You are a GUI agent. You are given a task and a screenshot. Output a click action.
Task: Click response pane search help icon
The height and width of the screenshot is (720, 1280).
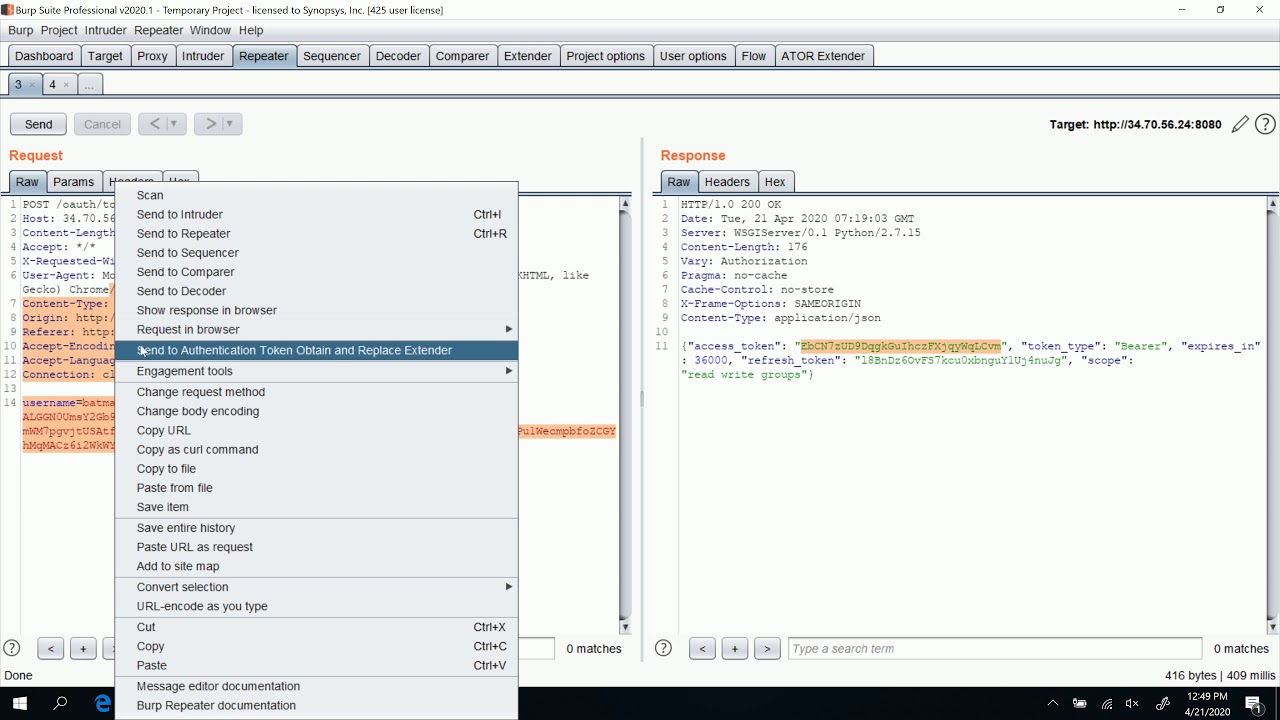pos(663,648)
